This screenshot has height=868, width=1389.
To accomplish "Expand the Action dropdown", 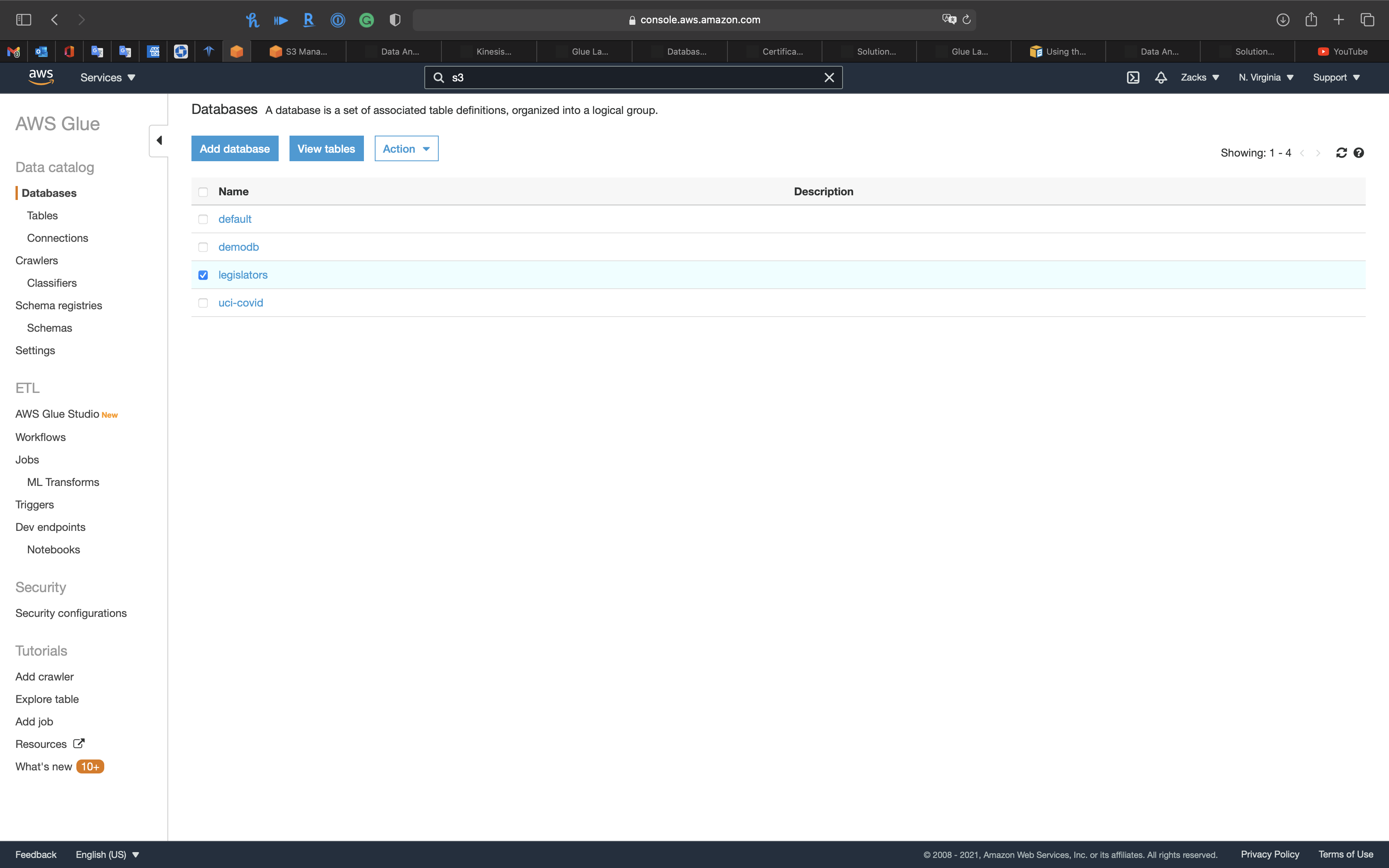I will (x=407, y=149).
